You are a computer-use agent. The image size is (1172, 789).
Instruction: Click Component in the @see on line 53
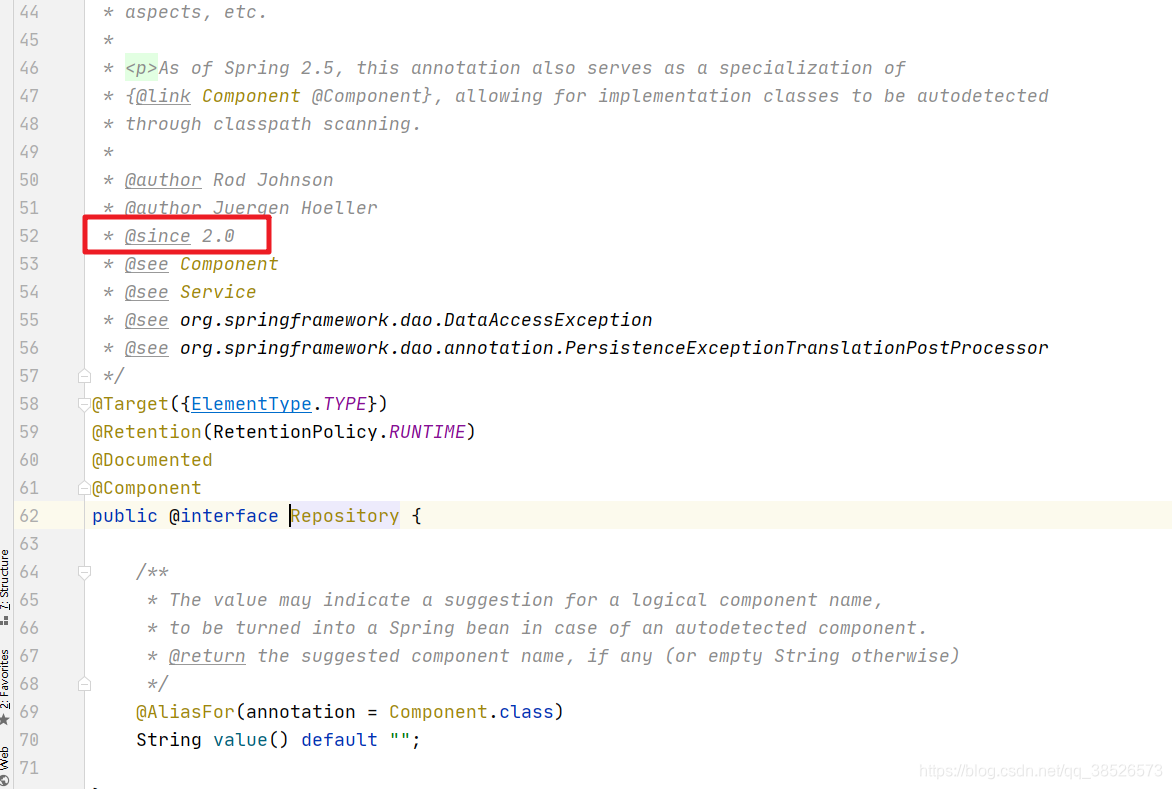[229, 264]
